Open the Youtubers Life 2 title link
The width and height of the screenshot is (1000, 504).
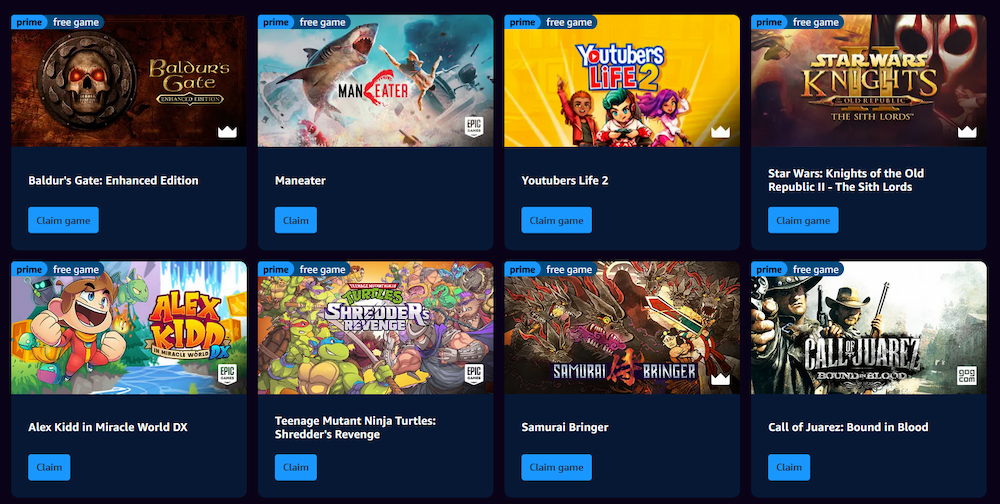click(x=565, y=181)
